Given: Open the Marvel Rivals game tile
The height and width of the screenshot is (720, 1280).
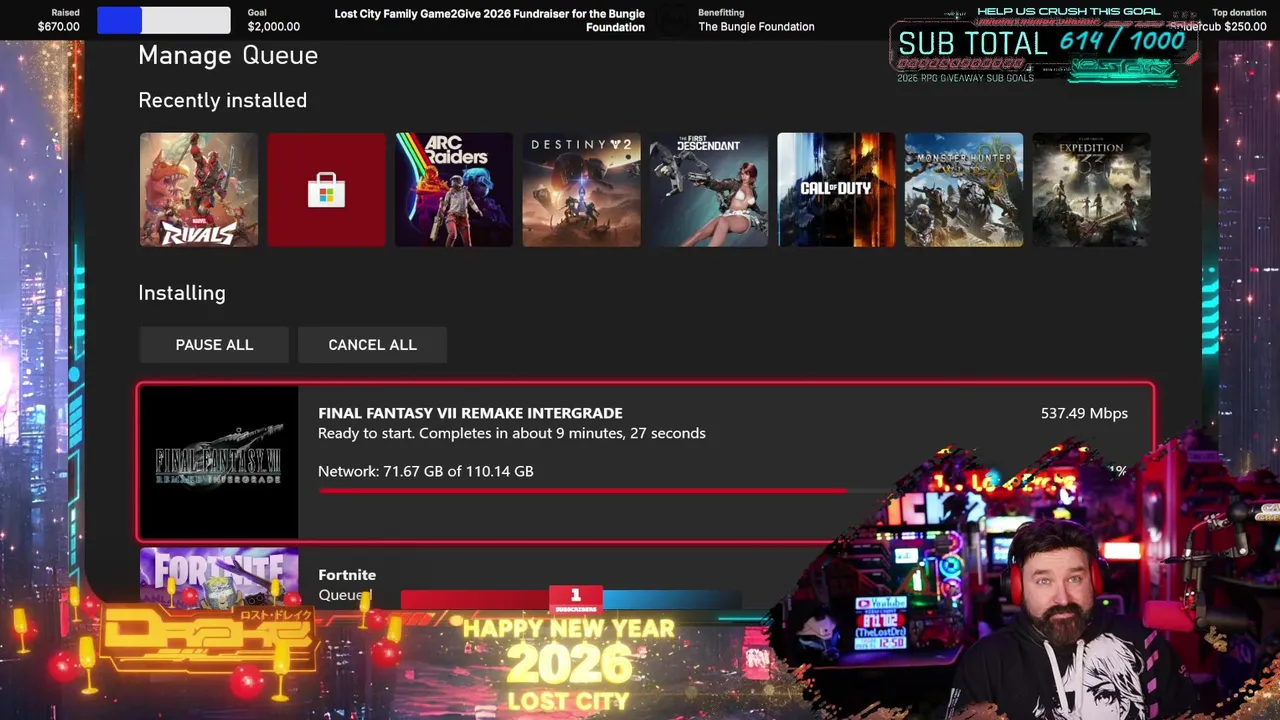Looking at the screenshot, I should point(198,189).
